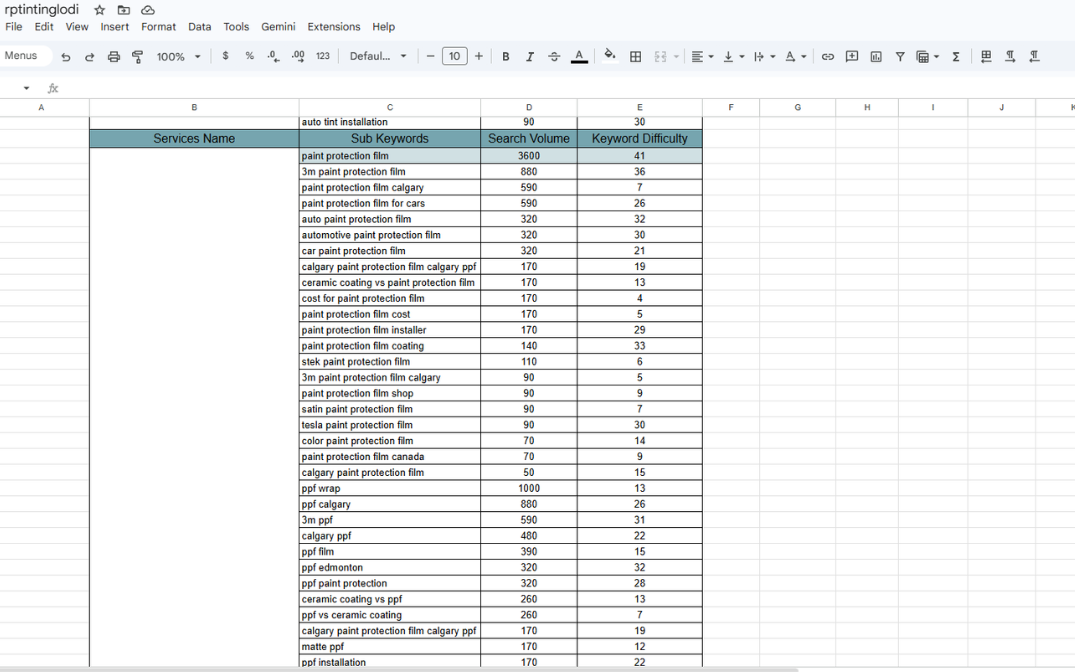
Task: Click the format as currency button
Action: [x=225, y=56]
